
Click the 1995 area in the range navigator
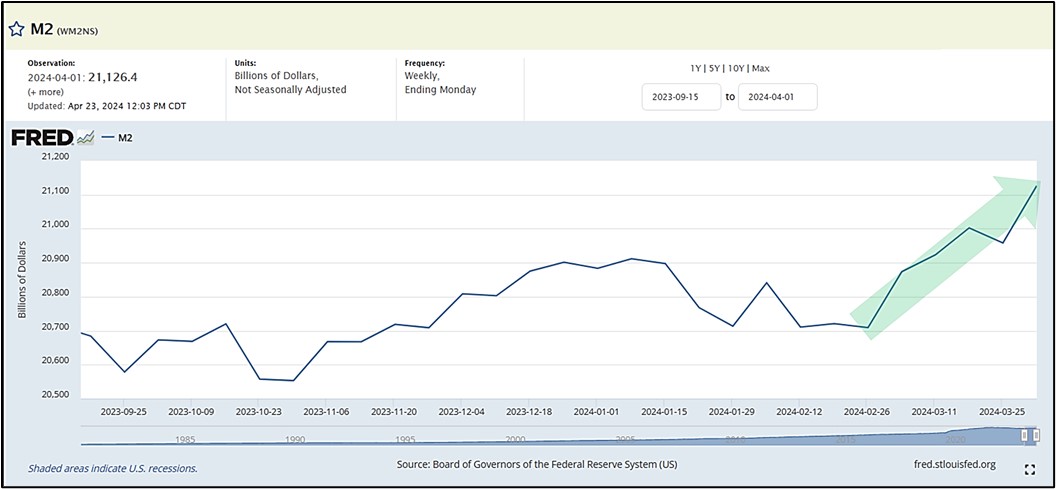pos(406,438)
